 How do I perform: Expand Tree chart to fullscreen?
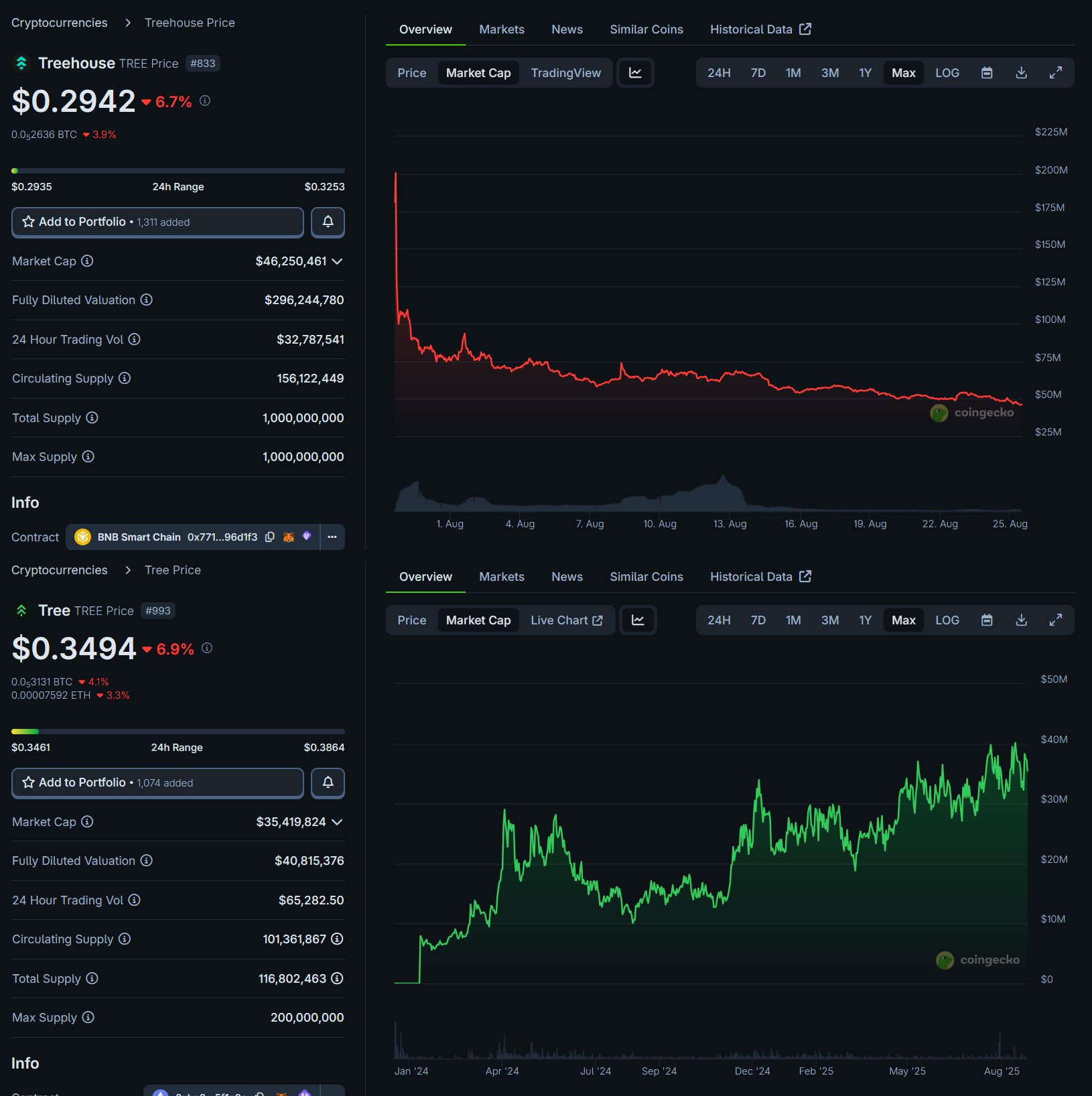pyautogui.click(x=1056, y=620)
